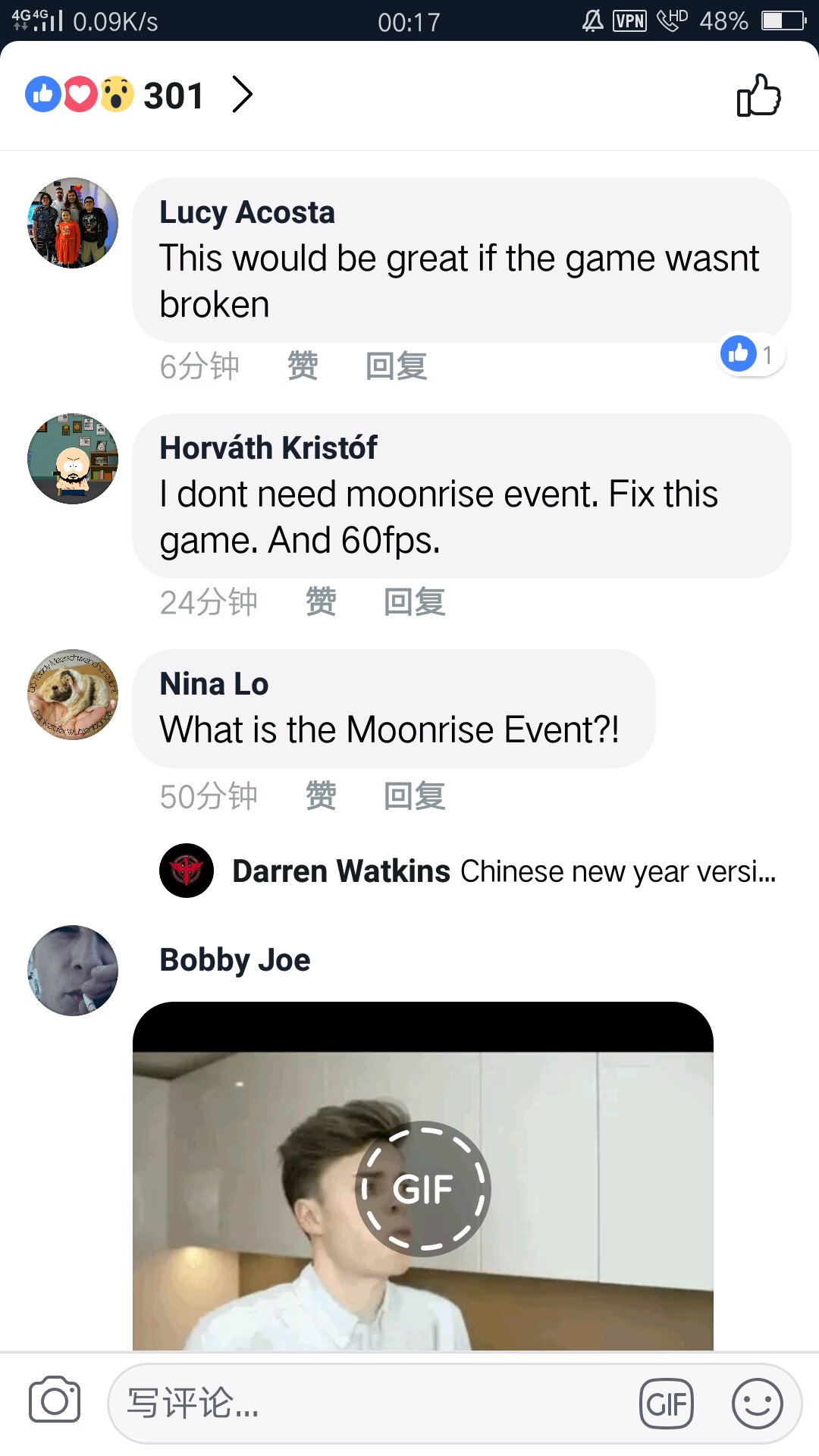Open Lucy Acosta's profile picture

73,223
